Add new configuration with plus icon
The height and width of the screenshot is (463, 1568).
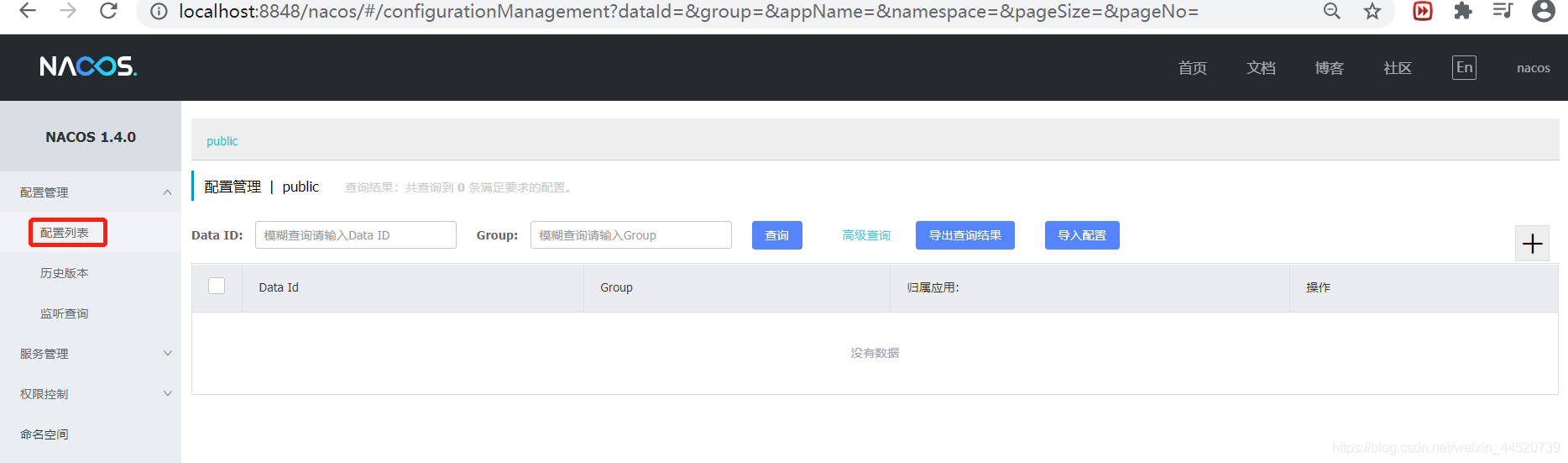pos(1532,244)
